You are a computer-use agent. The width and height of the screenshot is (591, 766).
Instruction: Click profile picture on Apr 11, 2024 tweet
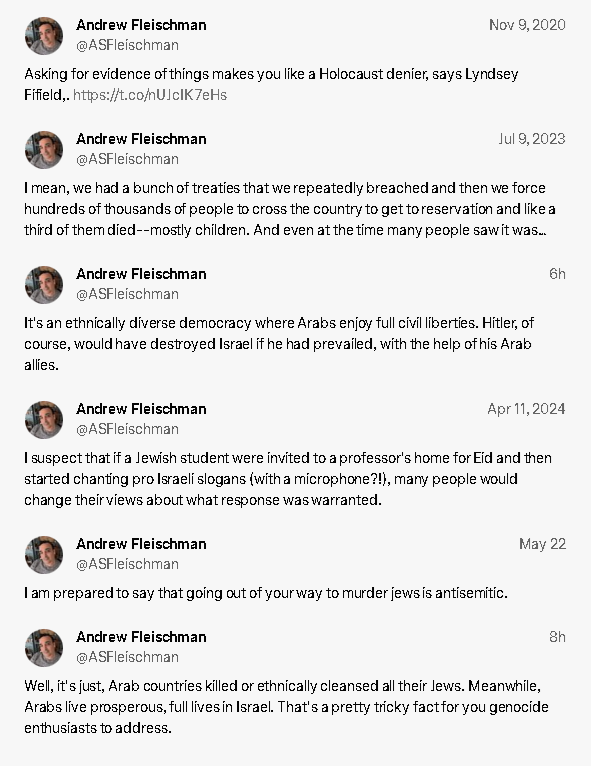44,420
